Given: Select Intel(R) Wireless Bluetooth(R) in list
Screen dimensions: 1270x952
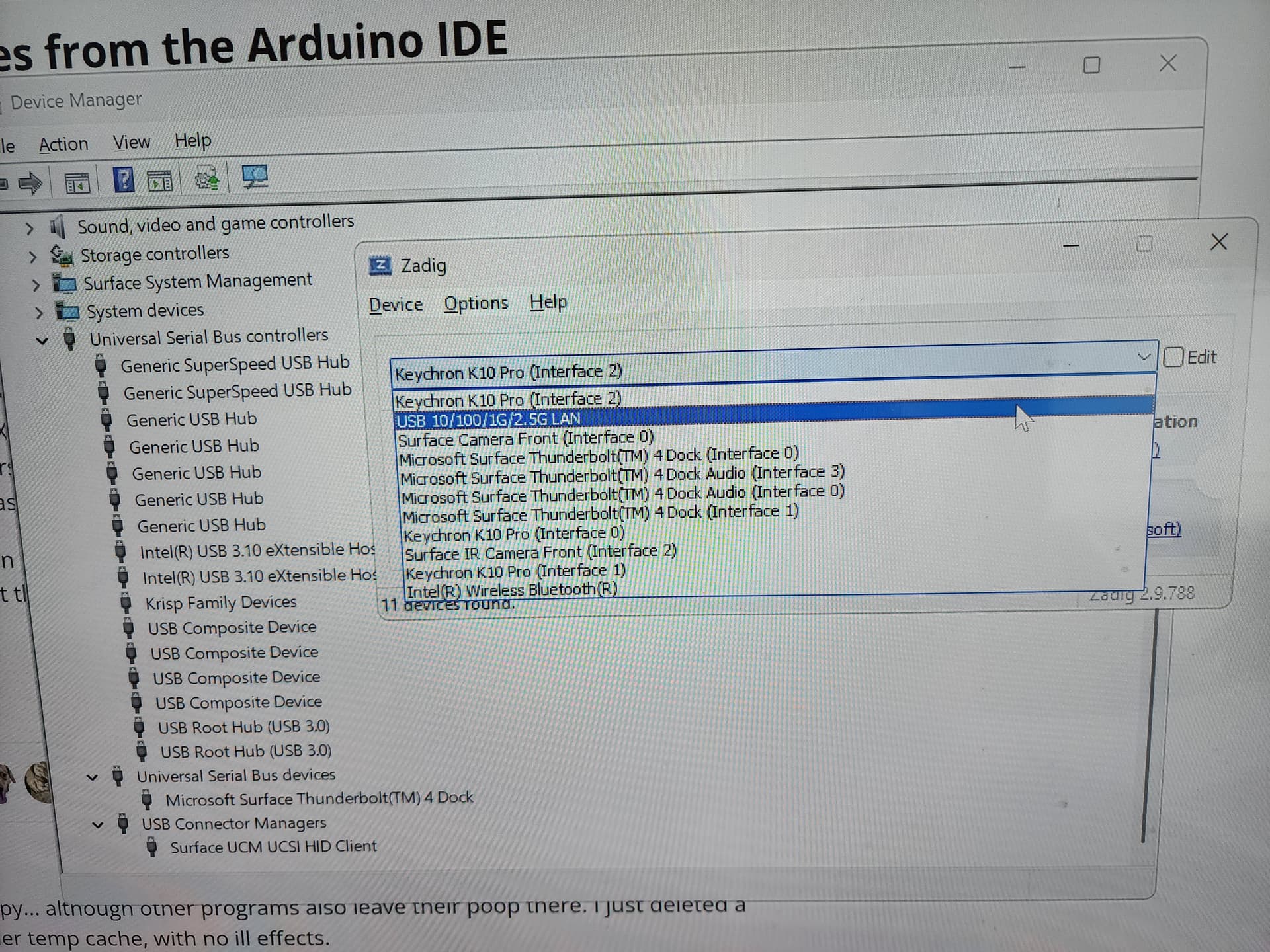Looking at the screenshot, I should tap(511, 590).
